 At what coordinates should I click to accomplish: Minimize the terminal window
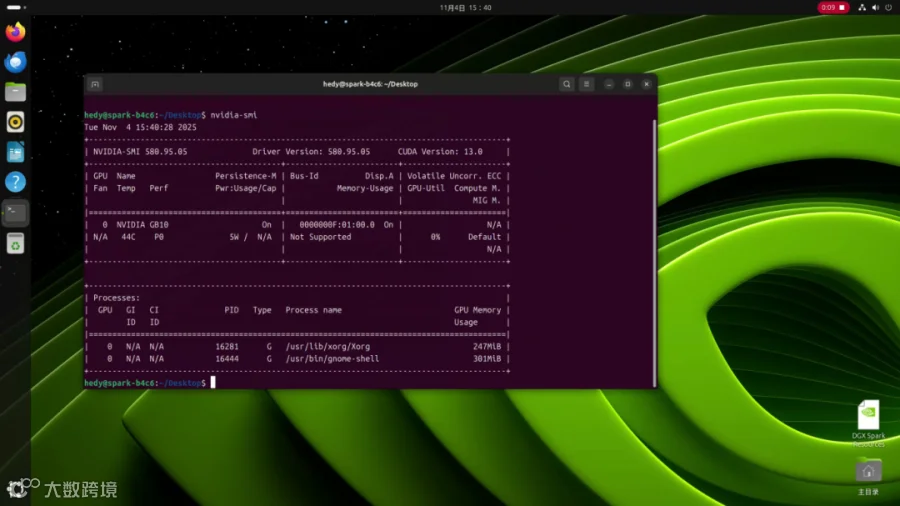point(609,84)
